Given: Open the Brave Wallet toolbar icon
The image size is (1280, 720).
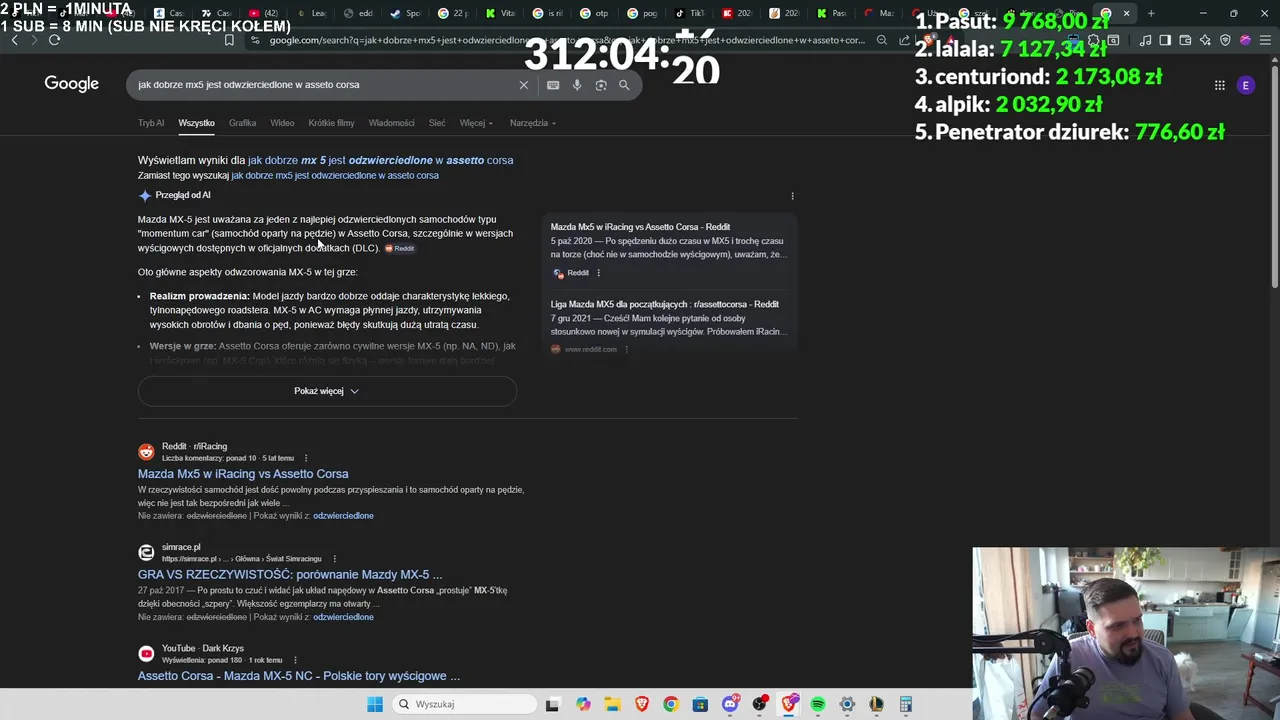Looking at the screenshot, I should (1185, 40).
